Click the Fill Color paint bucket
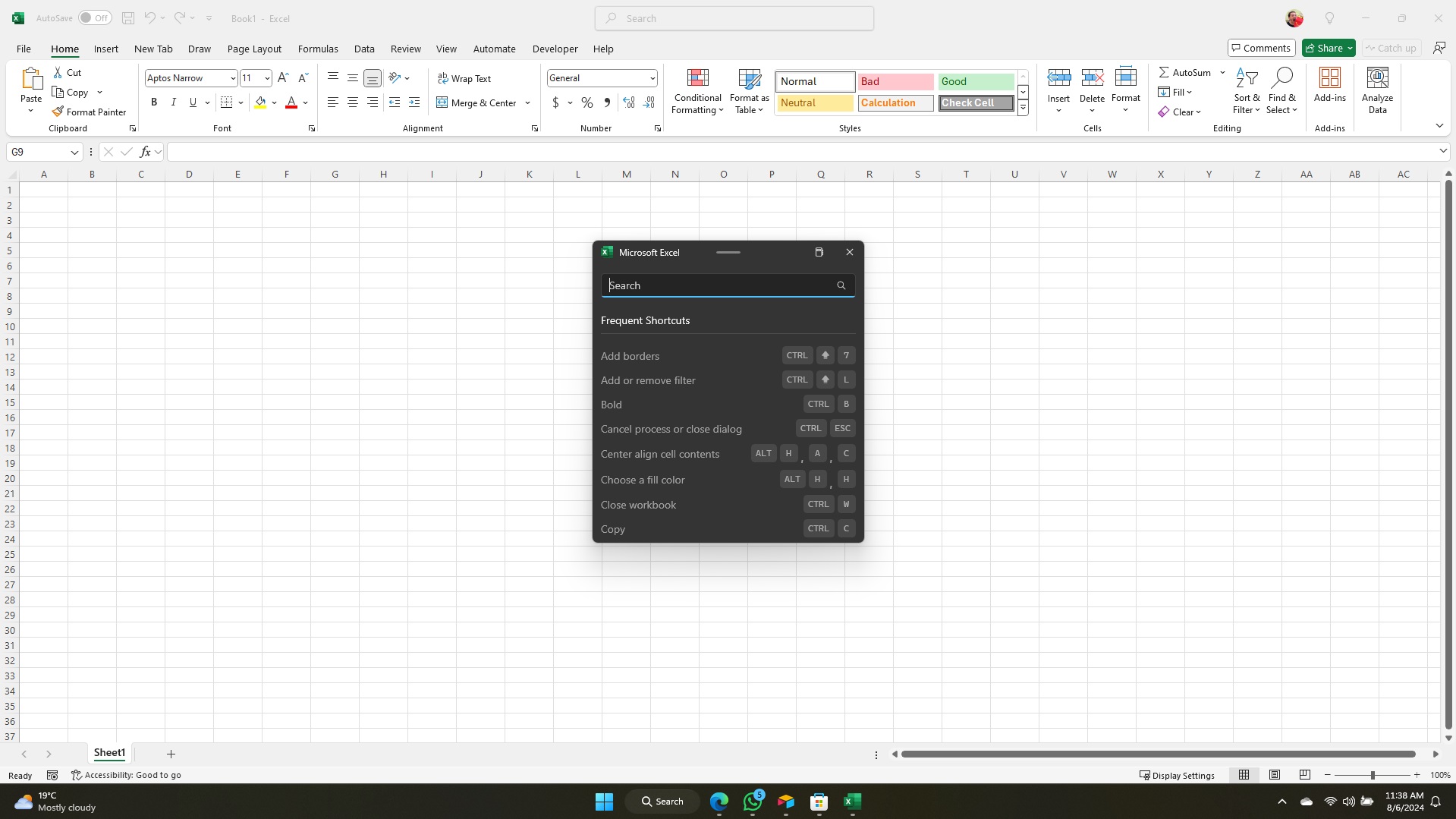Screen dimensions: 1456x819 coord(260,102)
